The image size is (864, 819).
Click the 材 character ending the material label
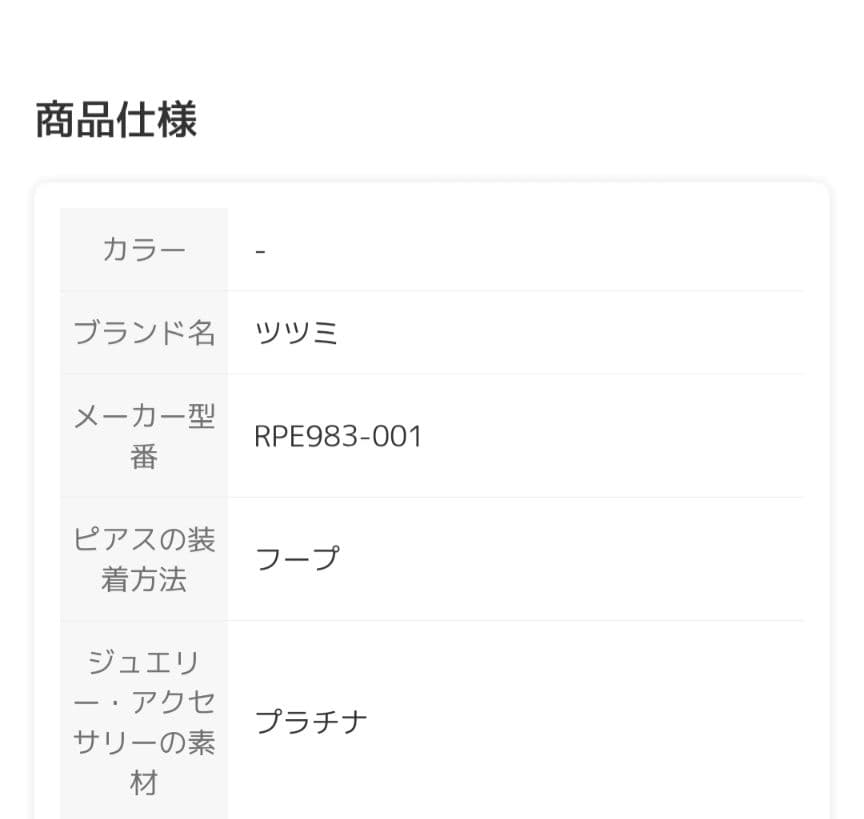pyautogui.click(x=144, y=783)
